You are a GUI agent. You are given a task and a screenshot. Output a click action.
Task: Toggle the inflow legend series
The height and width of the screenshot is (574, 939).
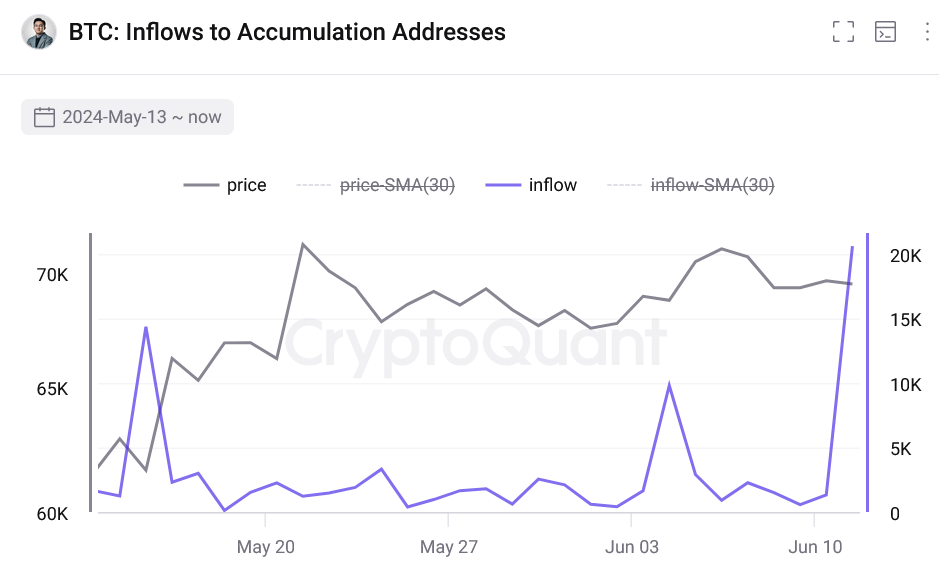click(531, 185)
